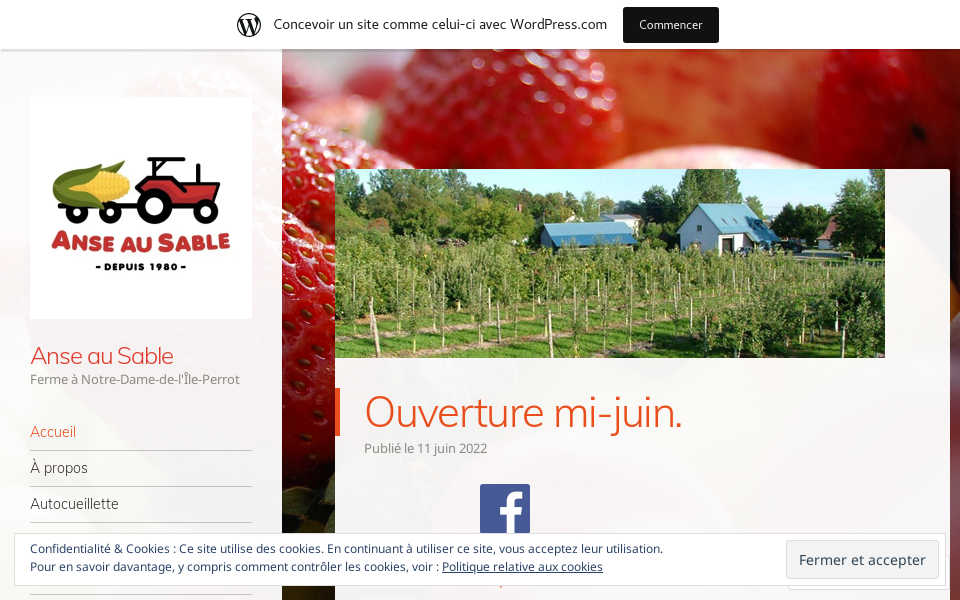Screen dimensions: 960x600
Task: Click the Concevoir un site WordPress.com text
Action: 440,24
